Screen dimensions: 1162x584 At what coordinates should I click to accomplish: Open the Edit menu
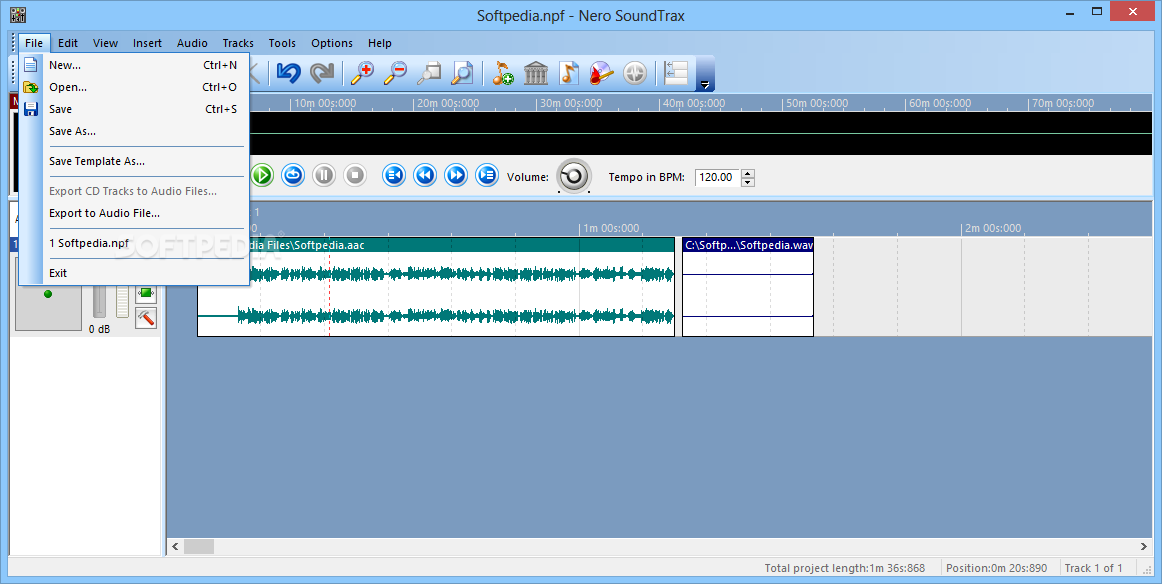tap(67, 43)
